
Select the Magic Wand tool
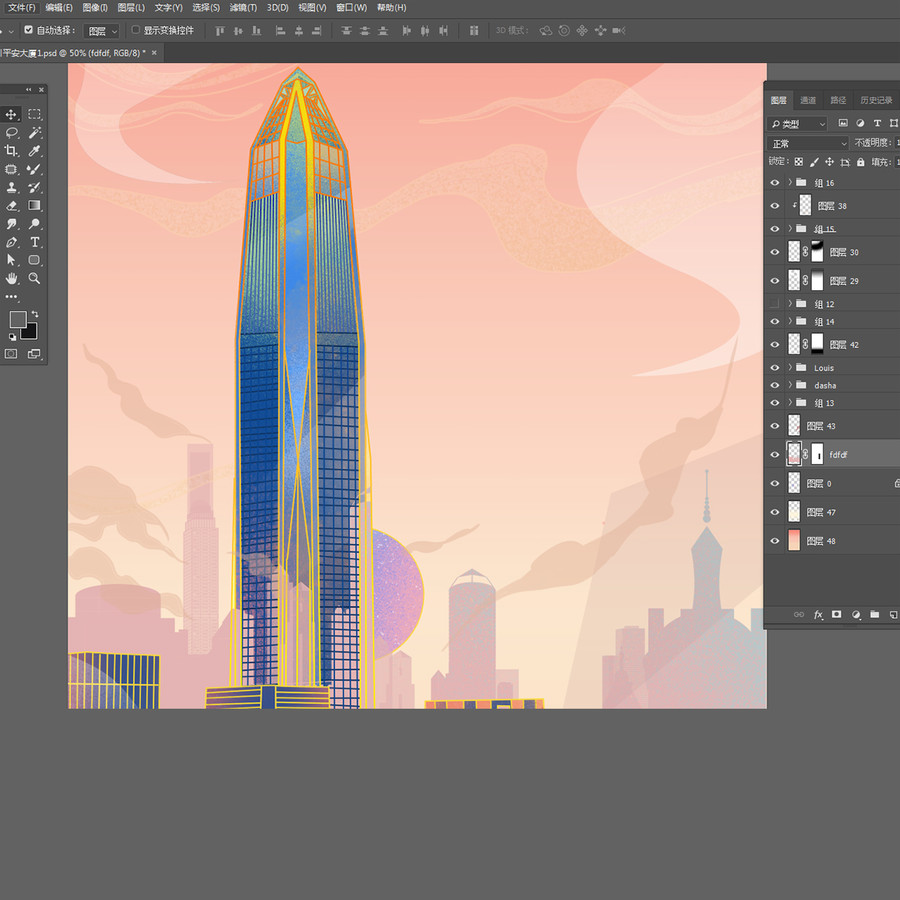[x=34, y=133]
